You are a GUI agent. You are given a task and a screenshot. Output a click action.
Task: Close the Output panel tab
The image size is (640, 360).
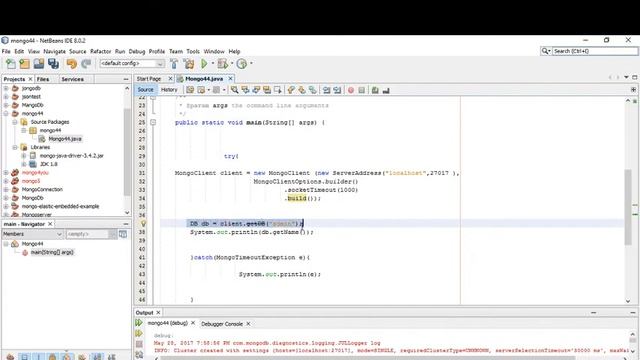point(158,312)
